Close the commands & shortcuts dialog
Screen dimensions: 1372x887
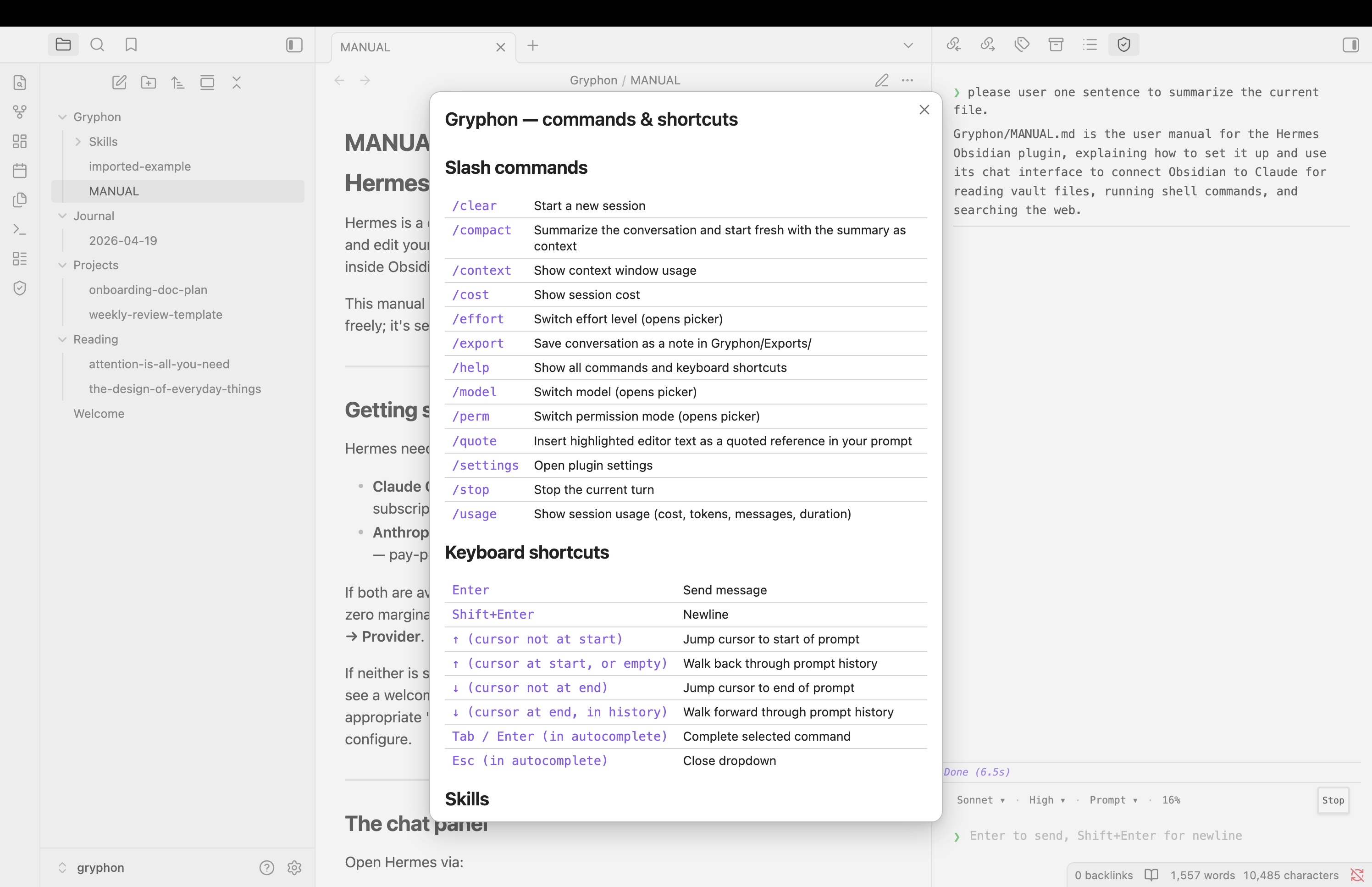924,110
